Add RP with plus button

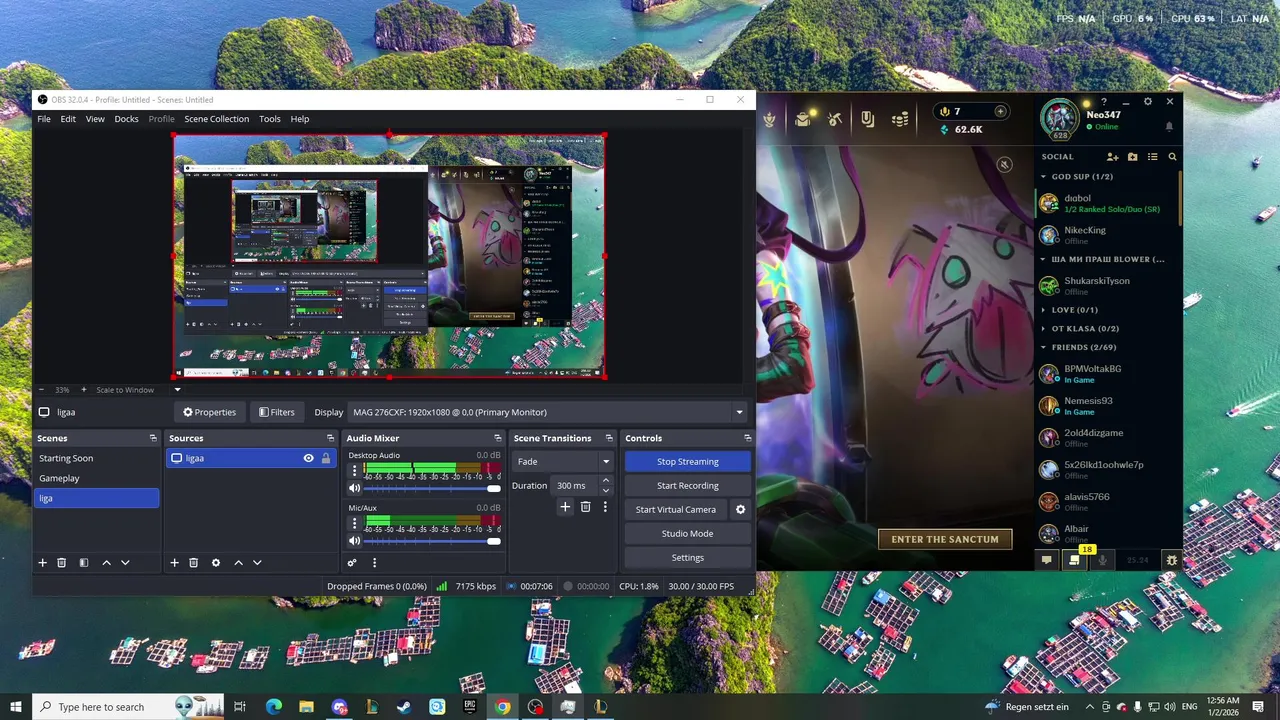(999, 112)
